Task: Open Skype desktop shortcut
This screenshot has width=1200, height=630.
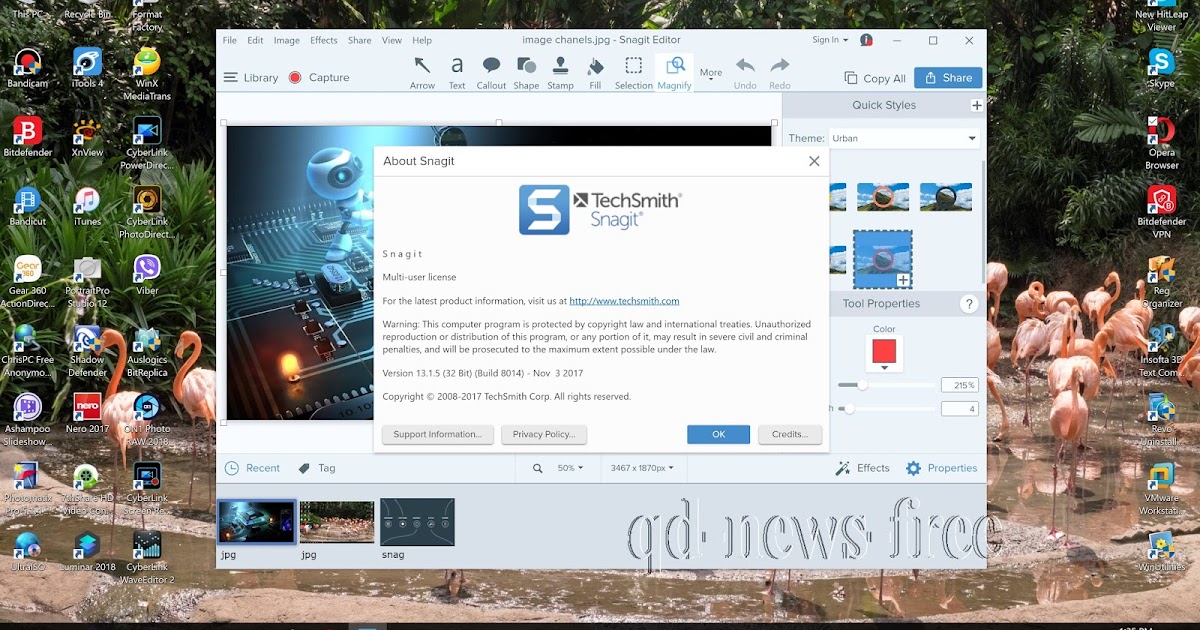Action: (1161, 68)
